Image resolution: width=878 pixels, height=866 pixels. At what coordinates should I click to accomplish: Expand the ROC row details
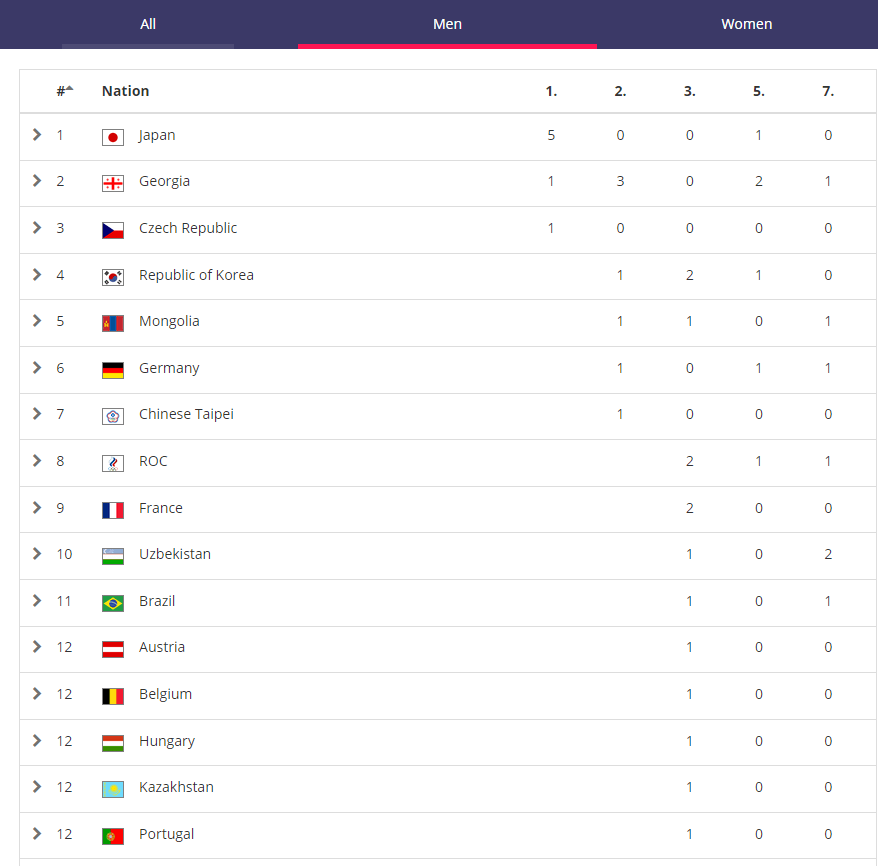(x=37, y=461)
